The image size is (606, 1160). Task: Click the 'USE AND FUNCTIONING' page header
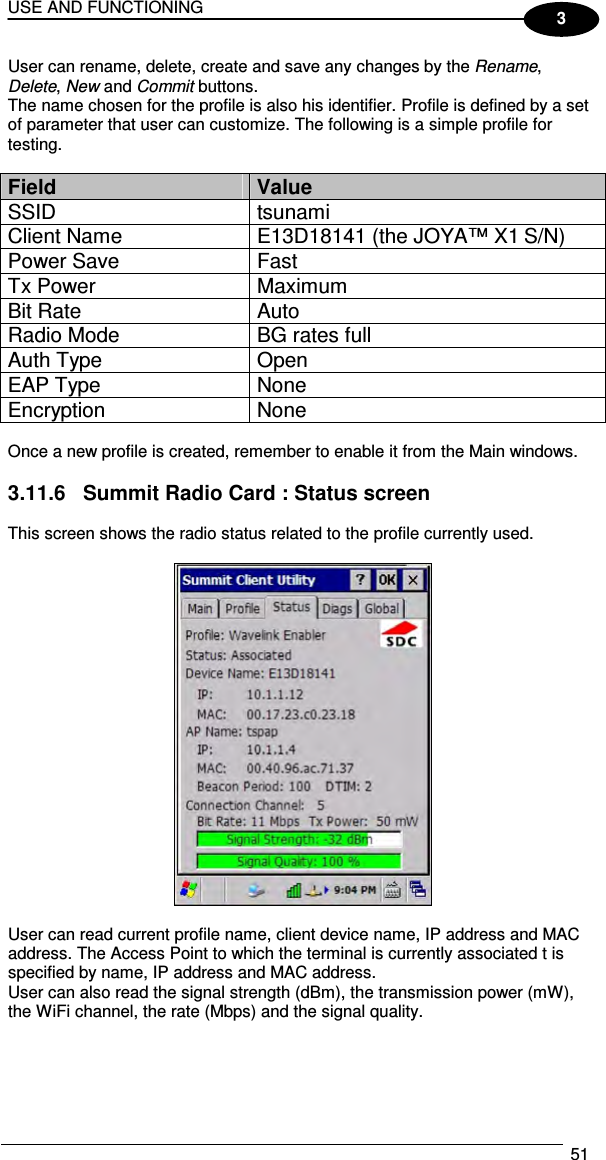pyautogui.click(x=104, y=7)
